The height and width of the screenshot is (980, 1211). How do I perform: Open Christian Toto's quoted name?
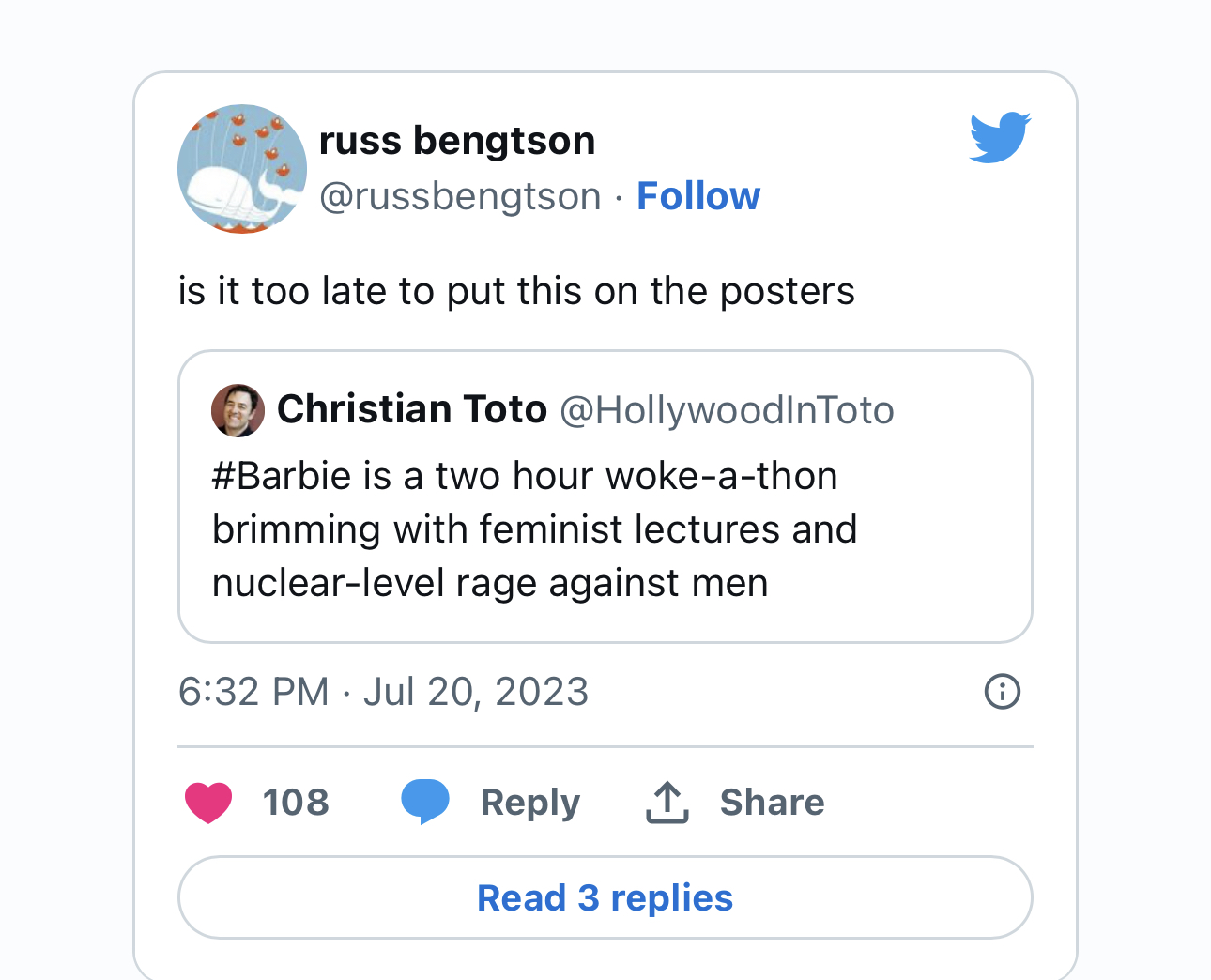tap(412, 409)
